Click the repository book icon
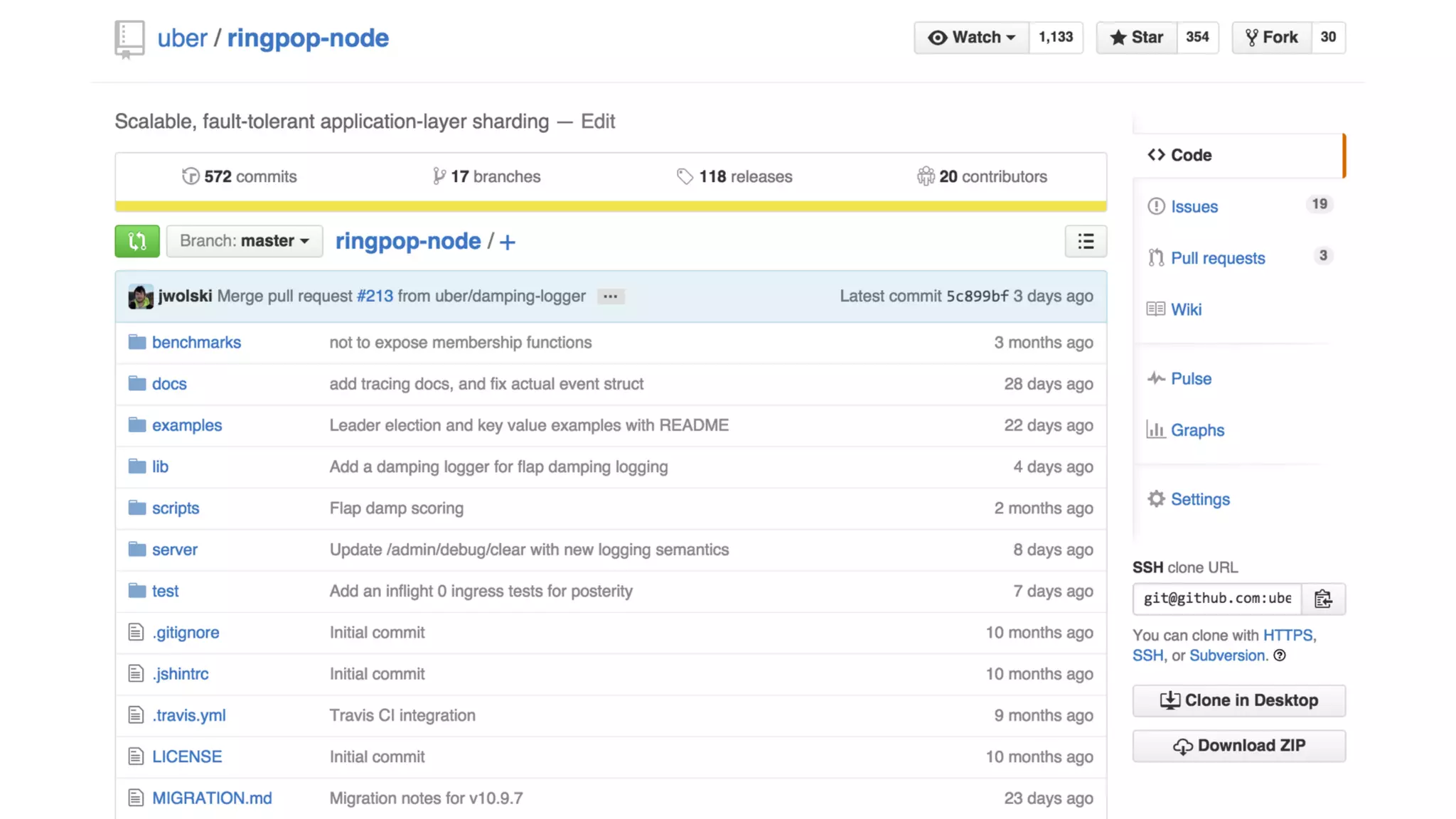This screenshot has width=1456, height=819. 129,39
